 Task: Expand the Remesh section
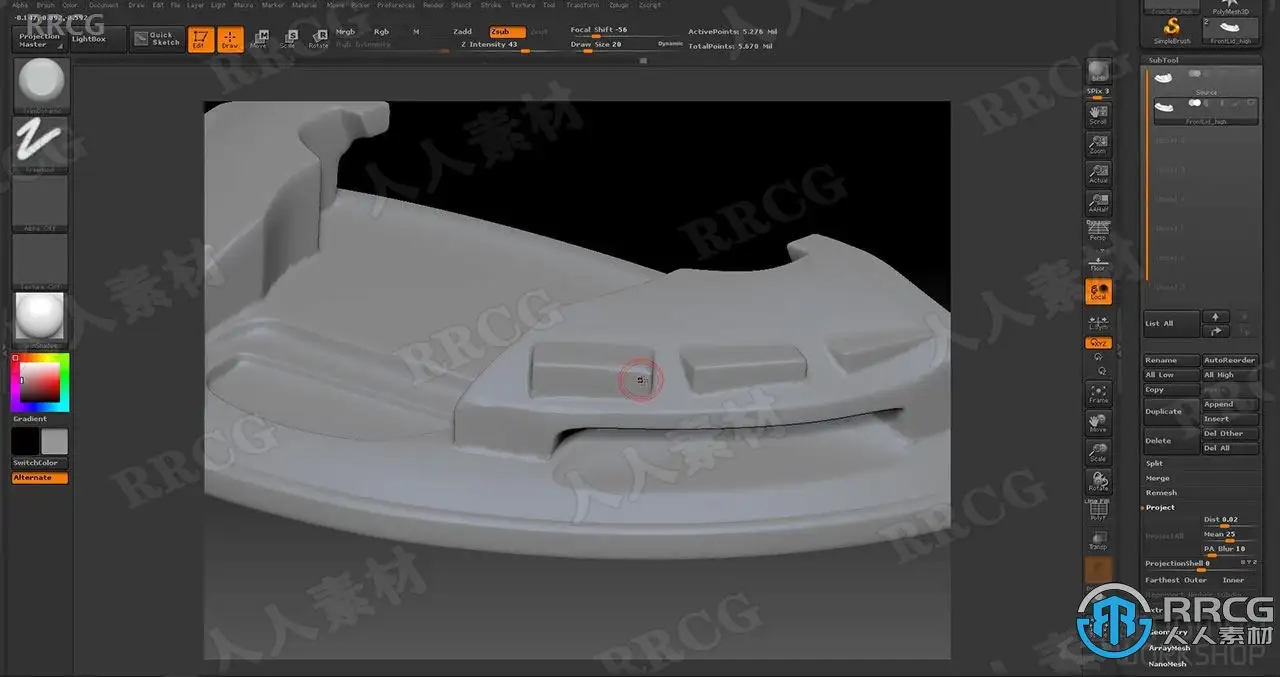pos(1161,493)
